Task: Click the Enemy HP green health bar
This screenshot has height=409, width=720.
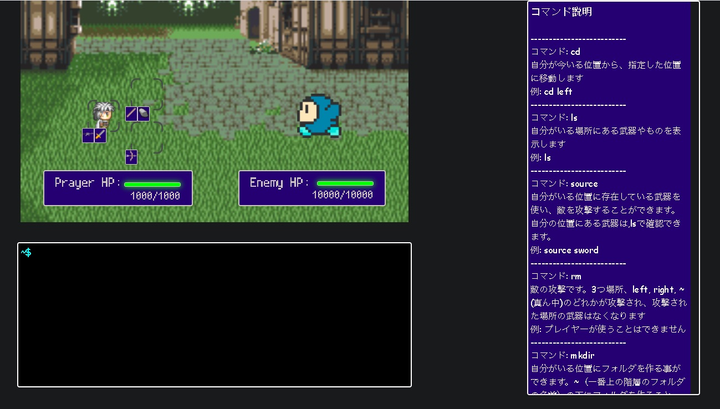Action: (345, 184)
